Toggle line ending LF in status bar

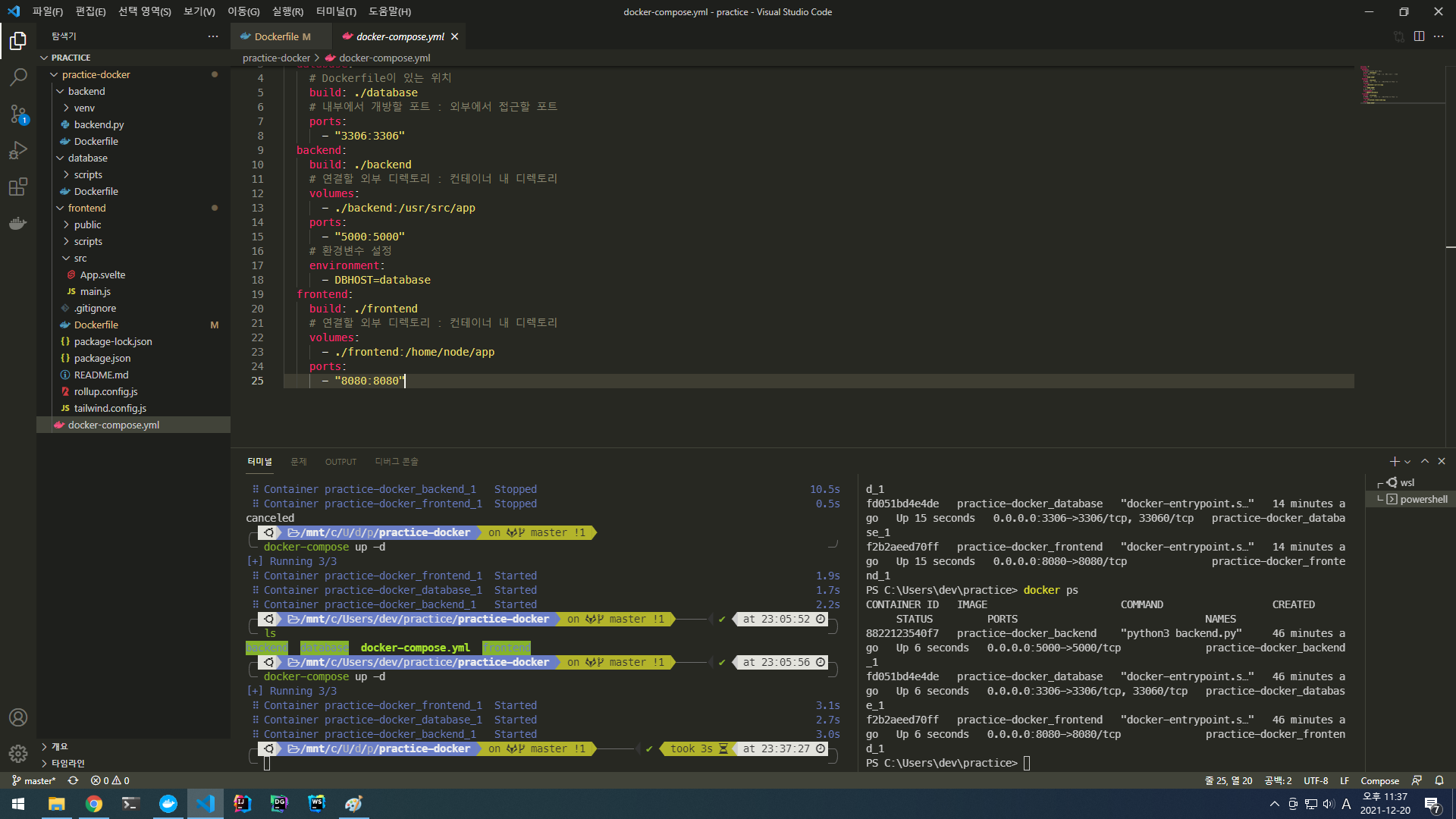(1345, 780)
